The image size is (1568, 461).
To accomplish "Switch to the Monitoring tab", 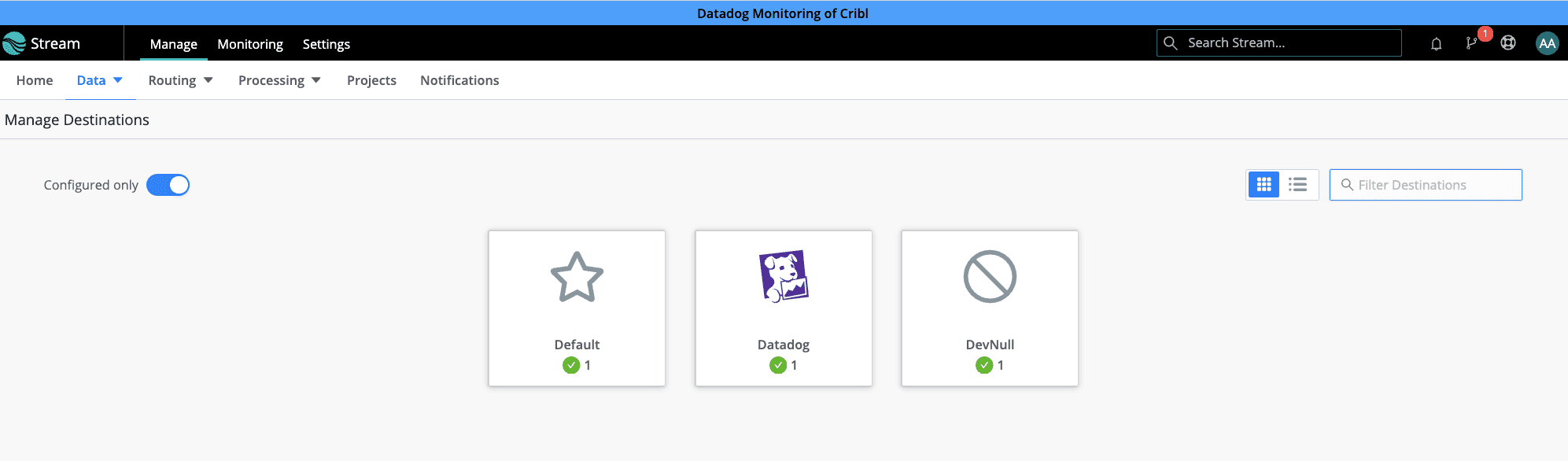I will coord(250,44).
